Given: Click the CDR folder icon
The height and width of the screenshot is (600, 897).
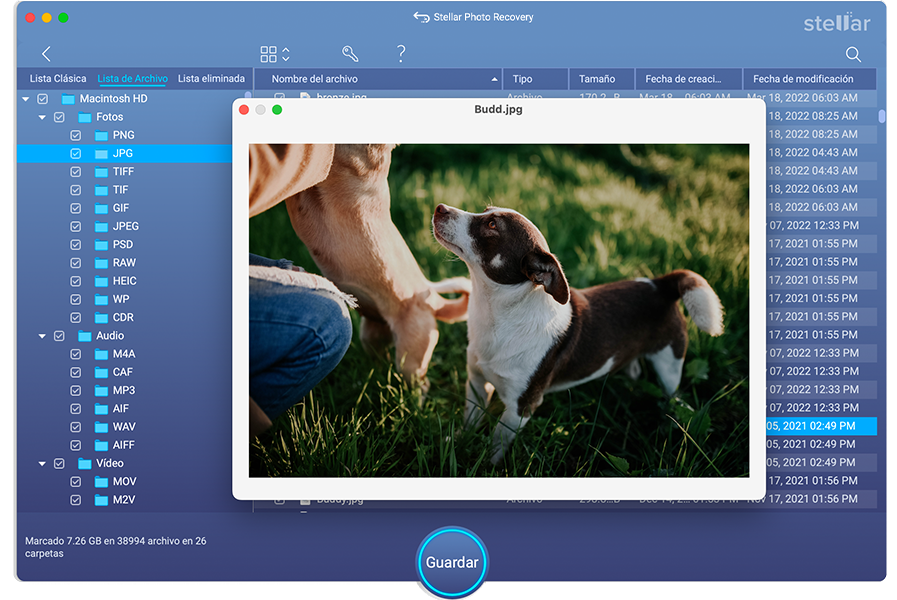Looking at the screenshot, I should 101,317.
